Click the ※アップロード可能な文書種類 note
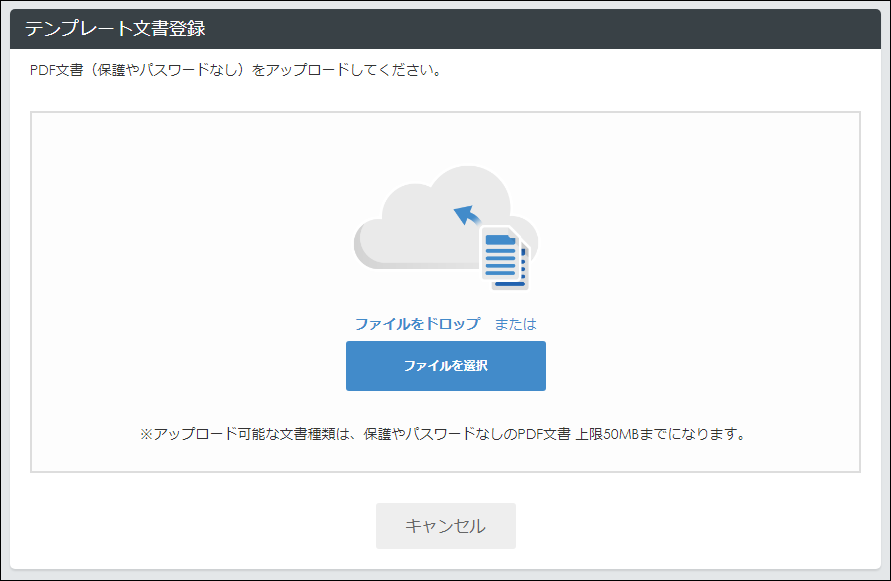 point(443,434)
